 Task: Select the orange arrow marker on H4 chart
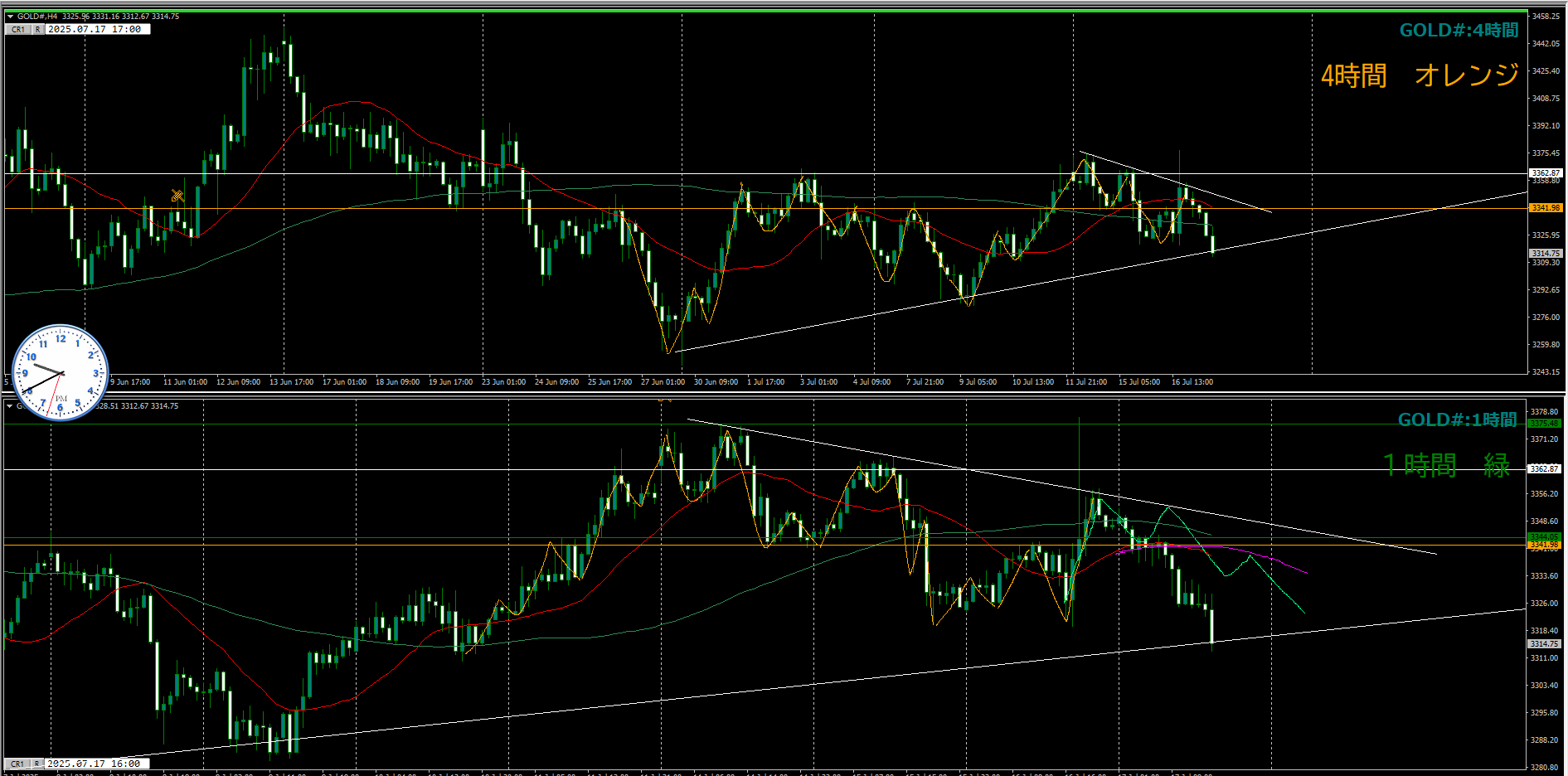click(177, 196)
